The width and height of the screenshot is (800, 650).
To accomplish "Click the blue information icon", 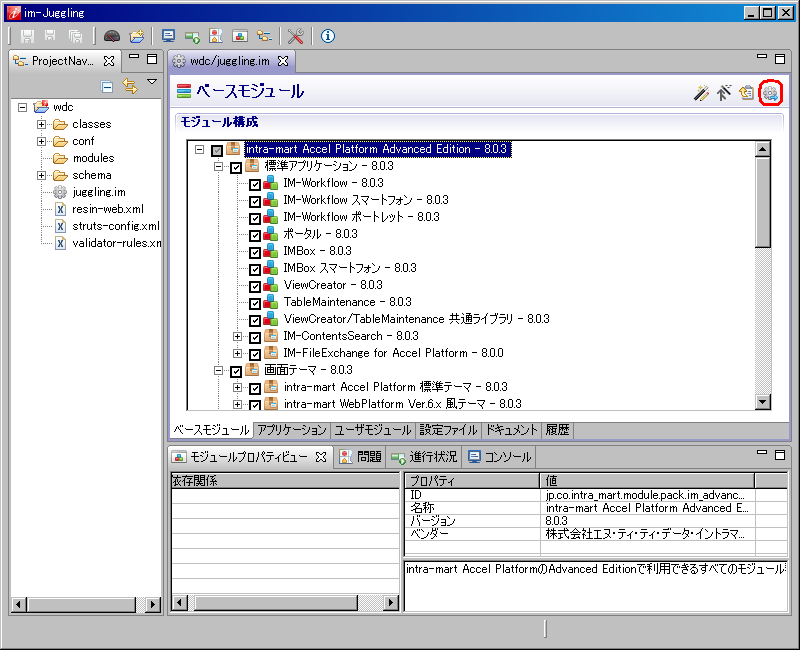I will tap(328, 36).
